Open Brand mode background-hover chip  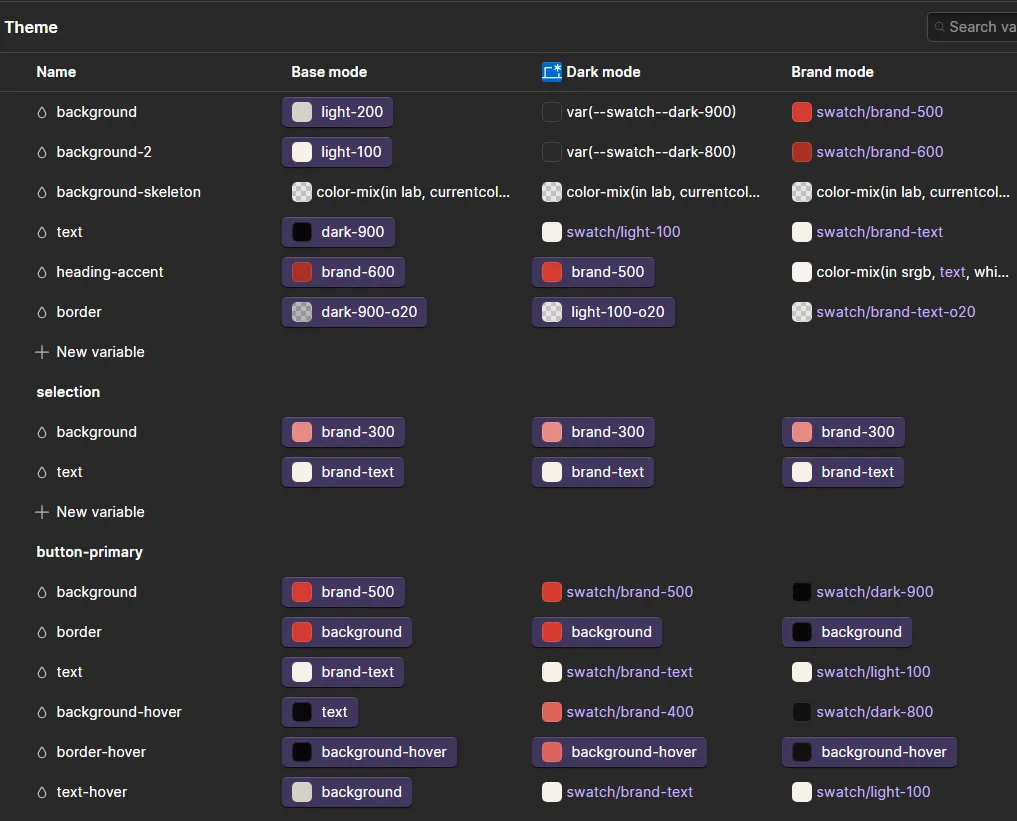click(x=869, y=752)
